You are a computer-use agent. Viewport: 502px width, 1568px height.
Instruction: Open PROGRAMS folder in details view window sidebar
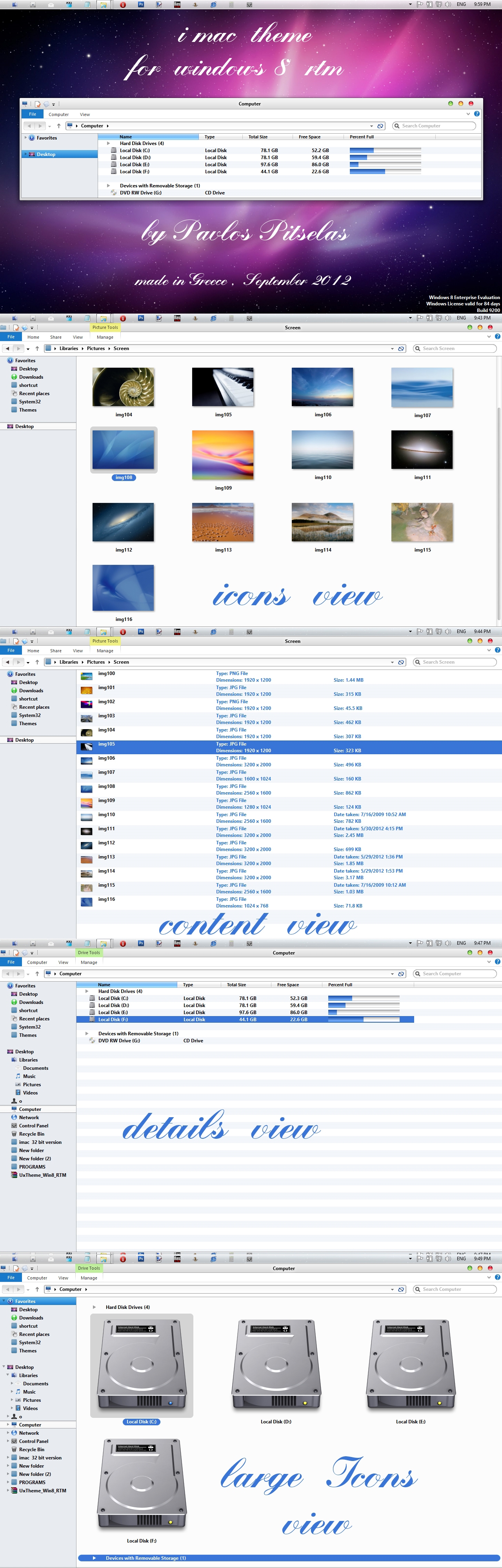(x=32, y=1167)
